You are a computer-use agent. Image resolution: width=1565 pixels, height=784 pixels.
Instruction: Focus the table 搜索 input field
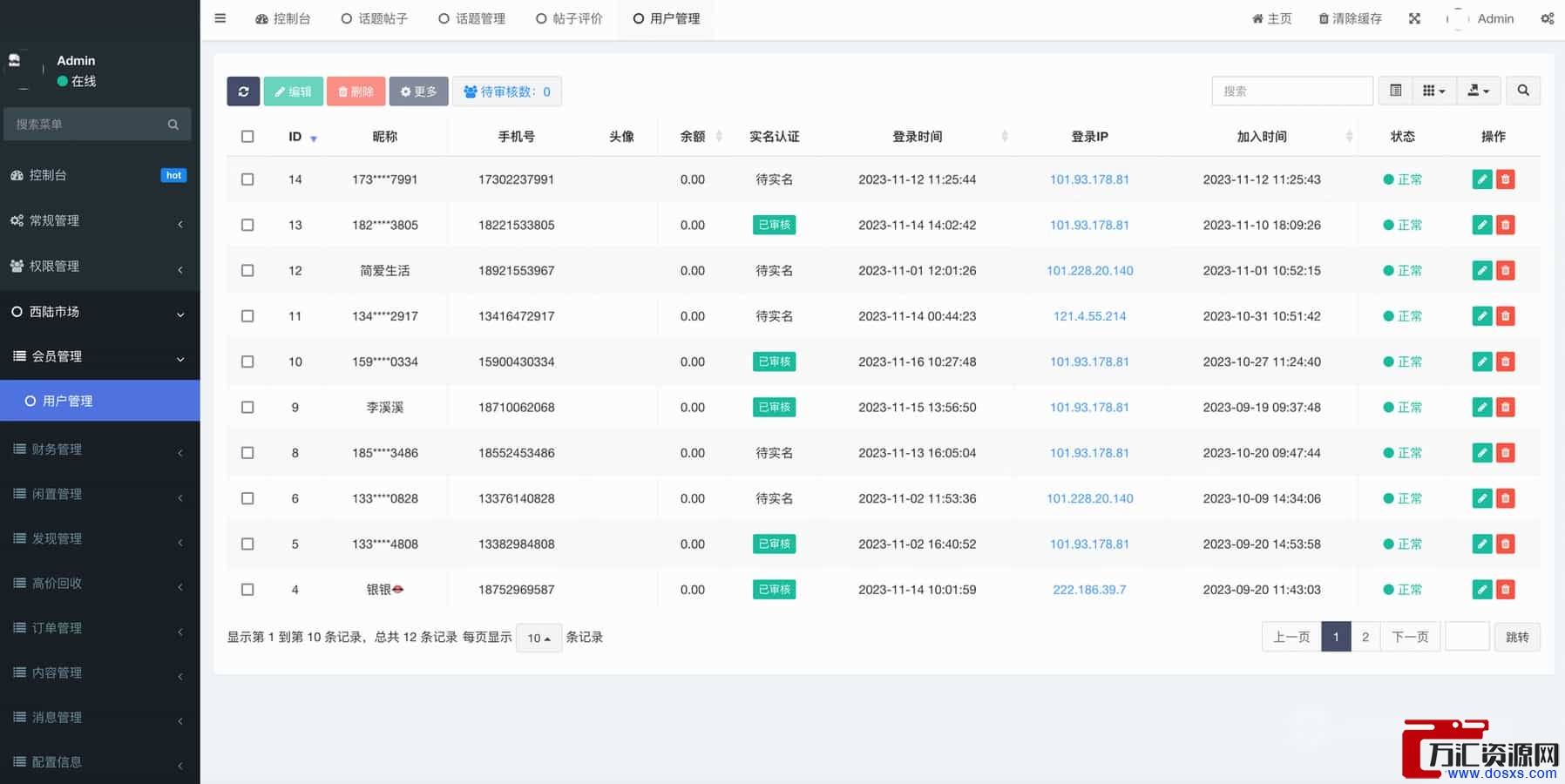pyautogui.click(x=1292, y=91)
